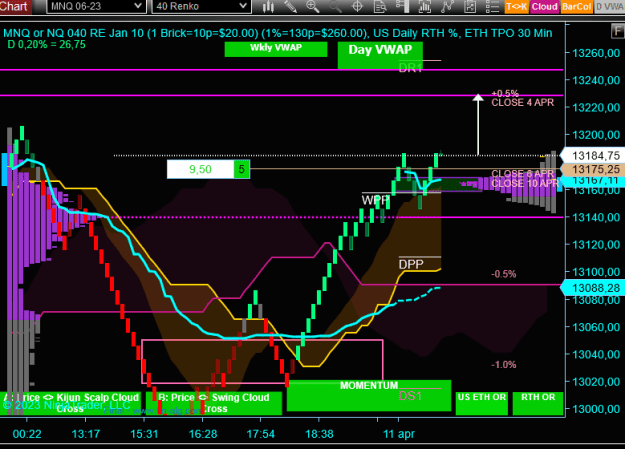The height and width of the screenshot is (449, 625).
Task: Click the -1.0% level label
Action: pos(504,364)
